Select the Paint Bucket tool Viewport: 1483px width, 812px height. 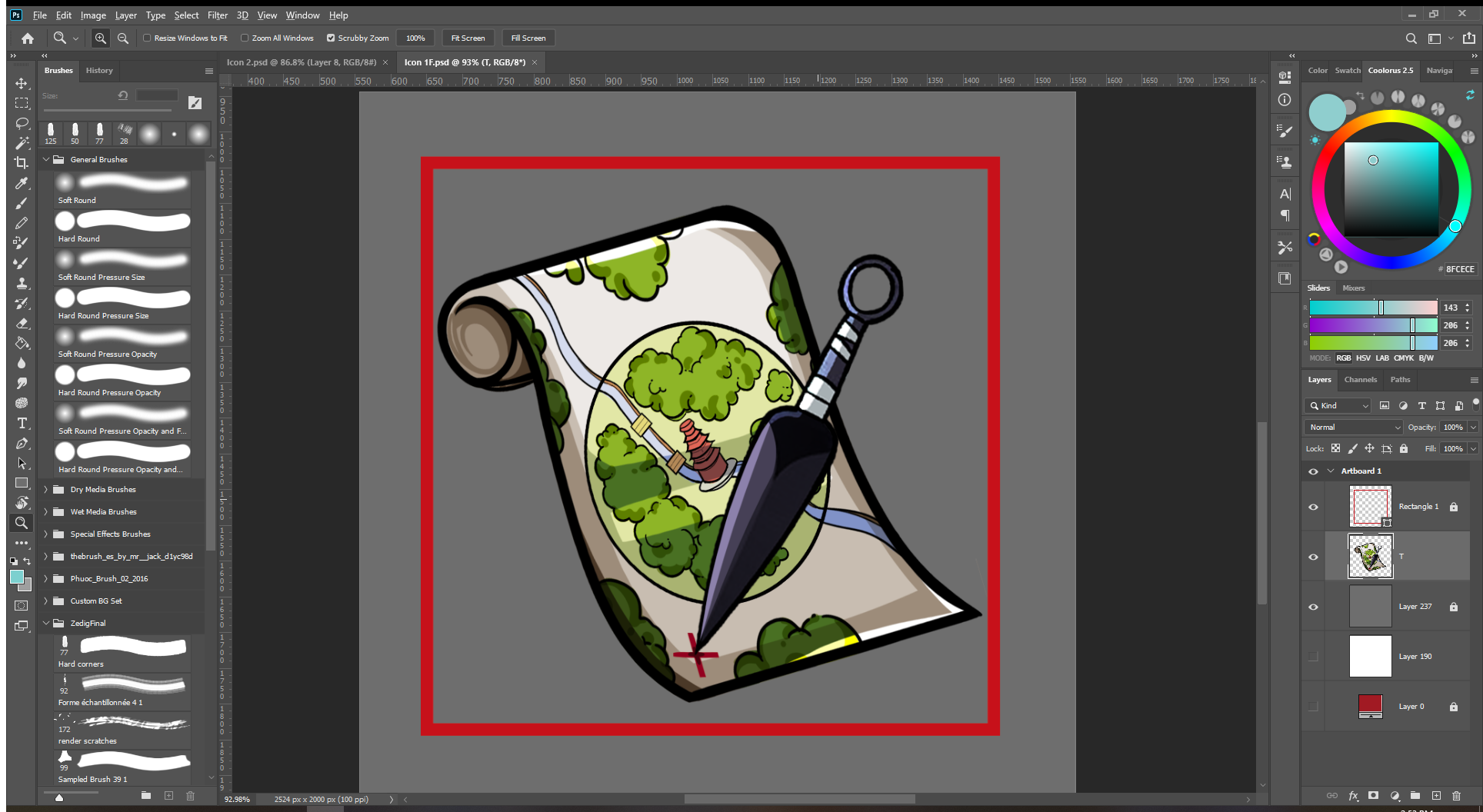coord(22,343)
